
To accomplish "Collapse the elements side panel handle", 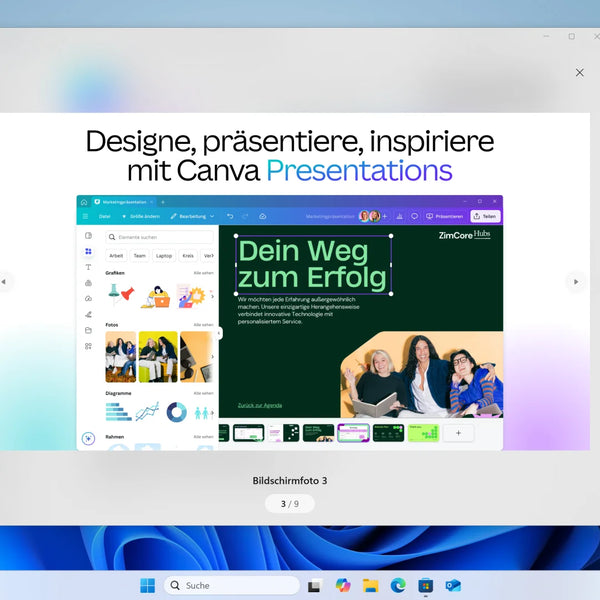I will (x=219, y=333).
